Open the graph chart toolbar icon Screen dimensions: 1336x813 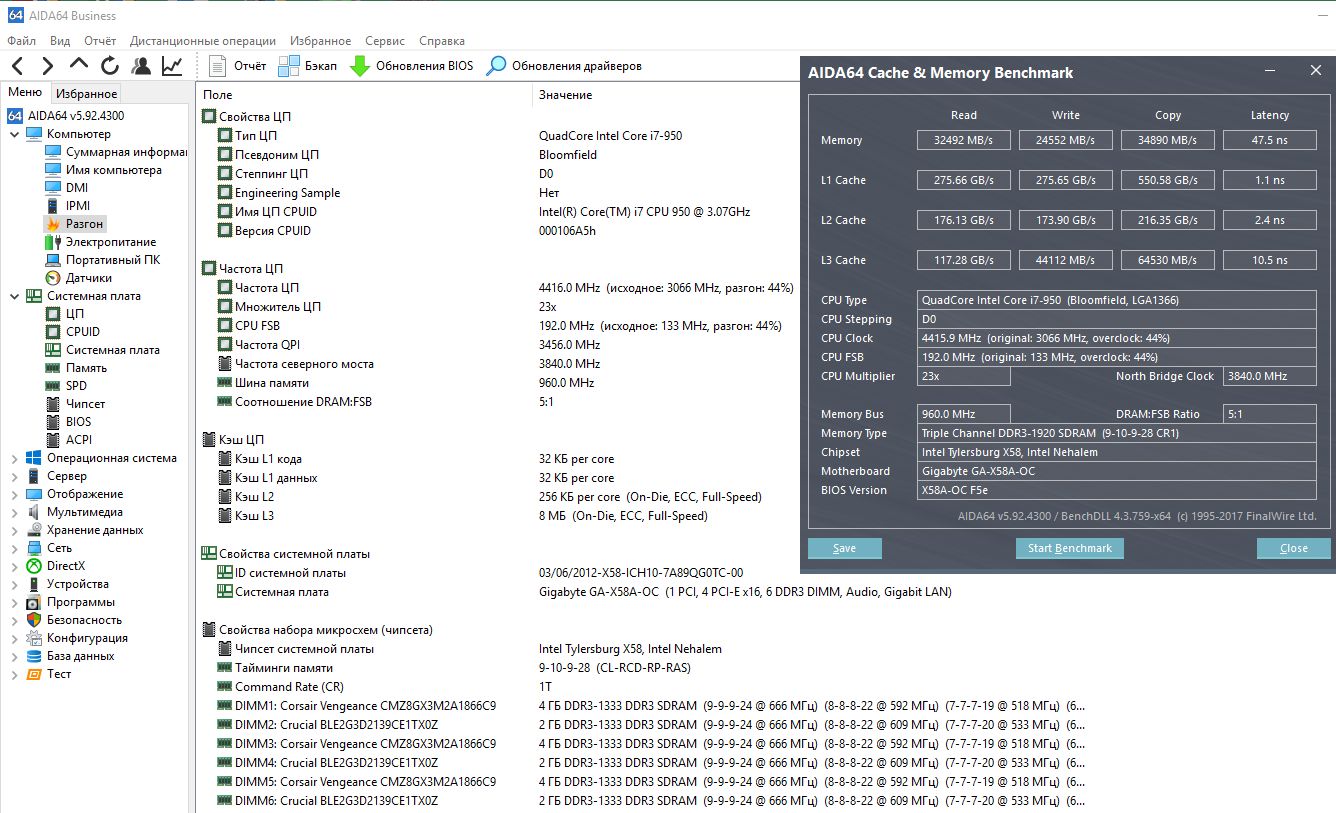(x=172, y=66)
